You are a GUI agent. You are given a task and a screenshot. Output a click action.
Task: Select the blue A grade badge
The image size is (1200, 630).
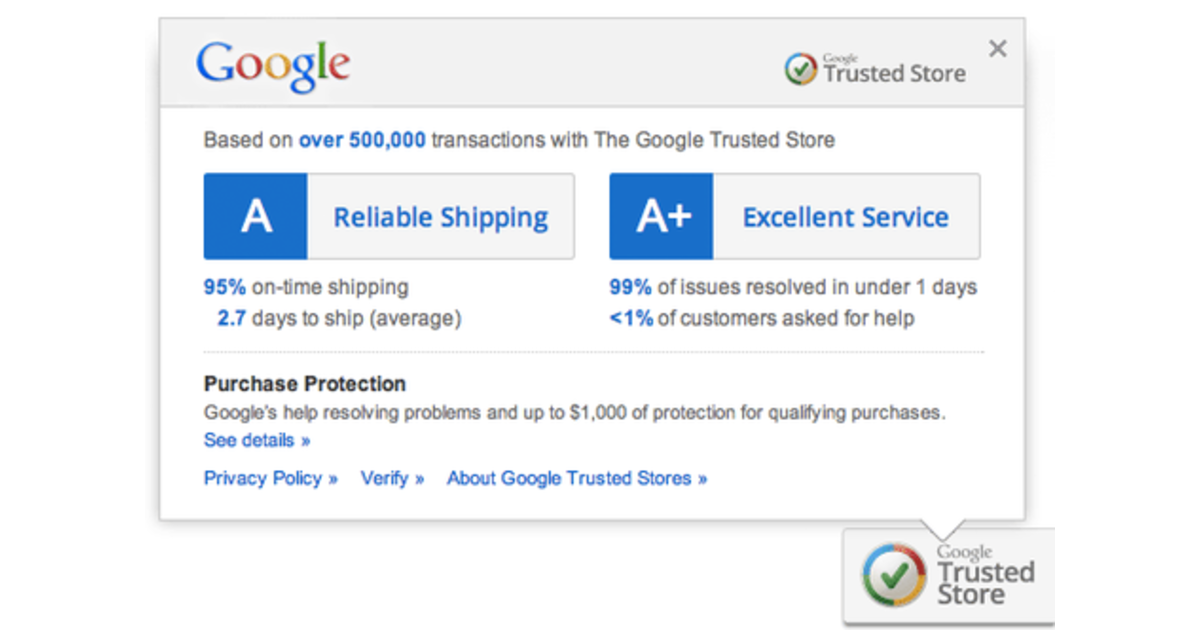[x=254, y=216]
